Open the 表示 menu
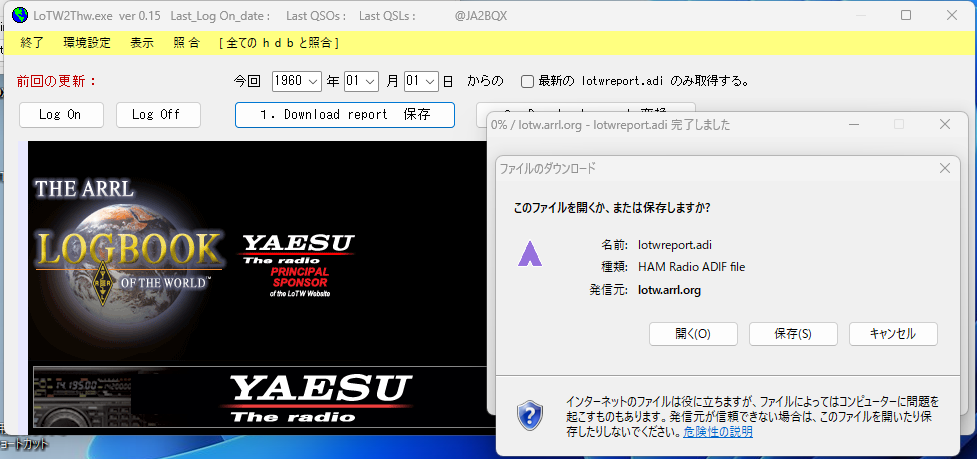The image size is (977, 459). 142,43
